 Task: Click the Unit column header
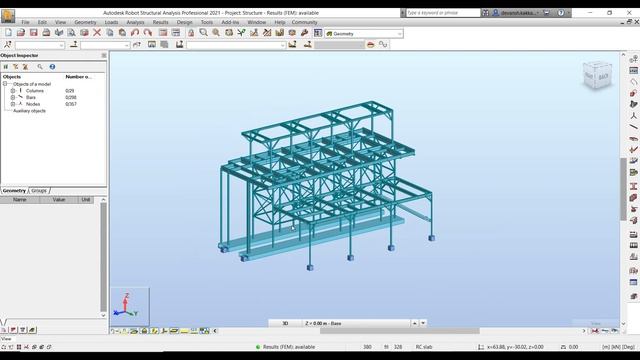(86, 200)
